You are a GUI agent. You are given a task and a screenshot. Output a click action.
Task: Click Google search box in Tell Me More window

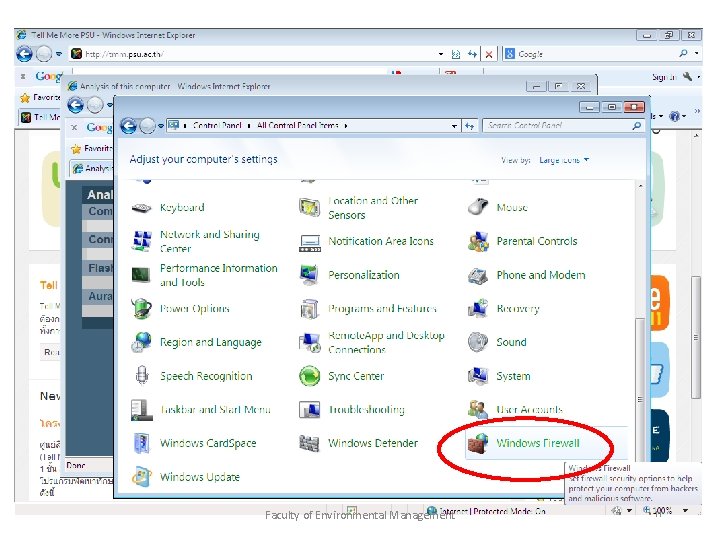click(x=590, y=54)
